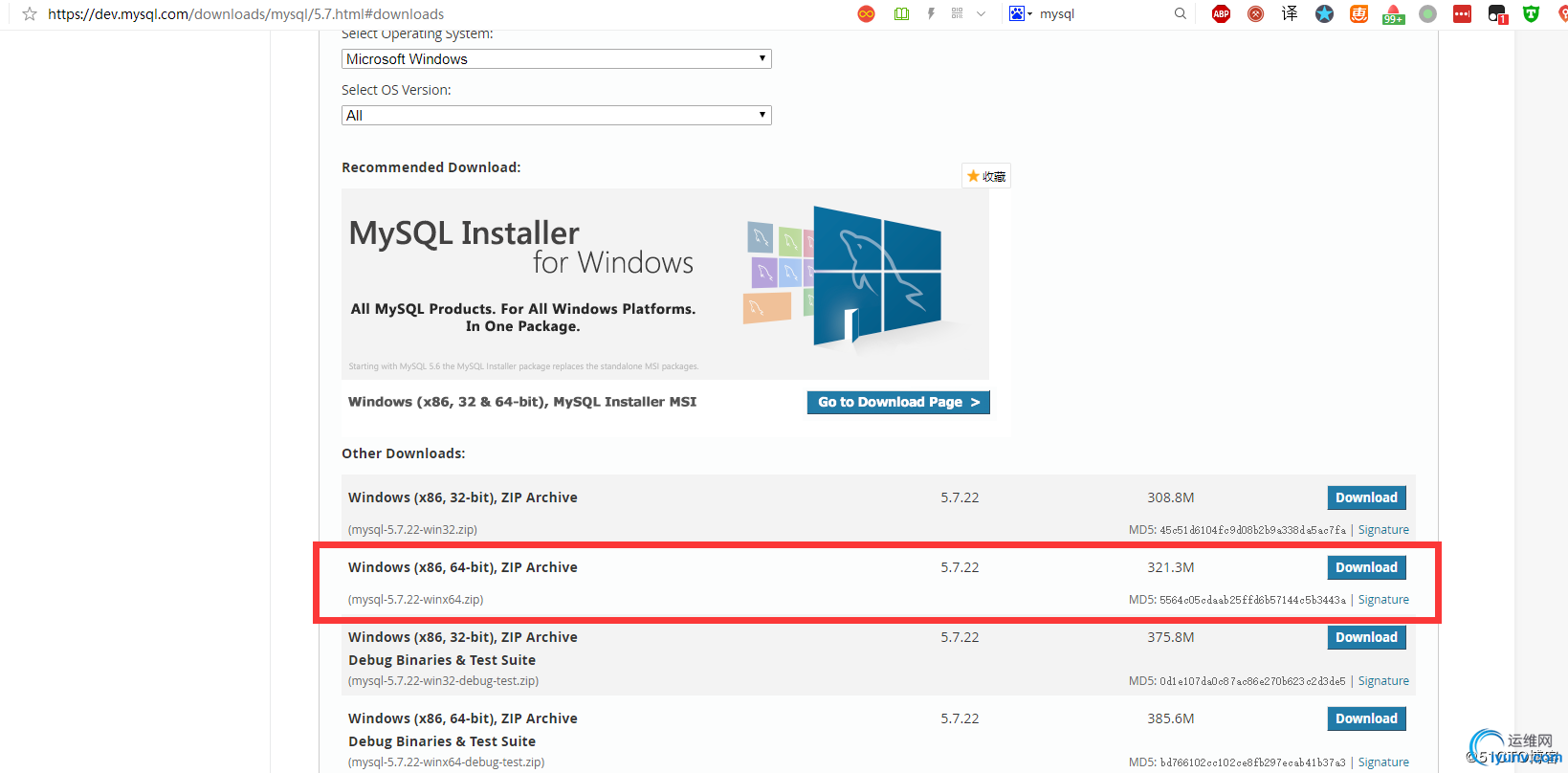This screenshot has height=773, width=1568.
Task: Open the Select Operating System dropdown
Action: pyautogui.click(x=556, y=59)
